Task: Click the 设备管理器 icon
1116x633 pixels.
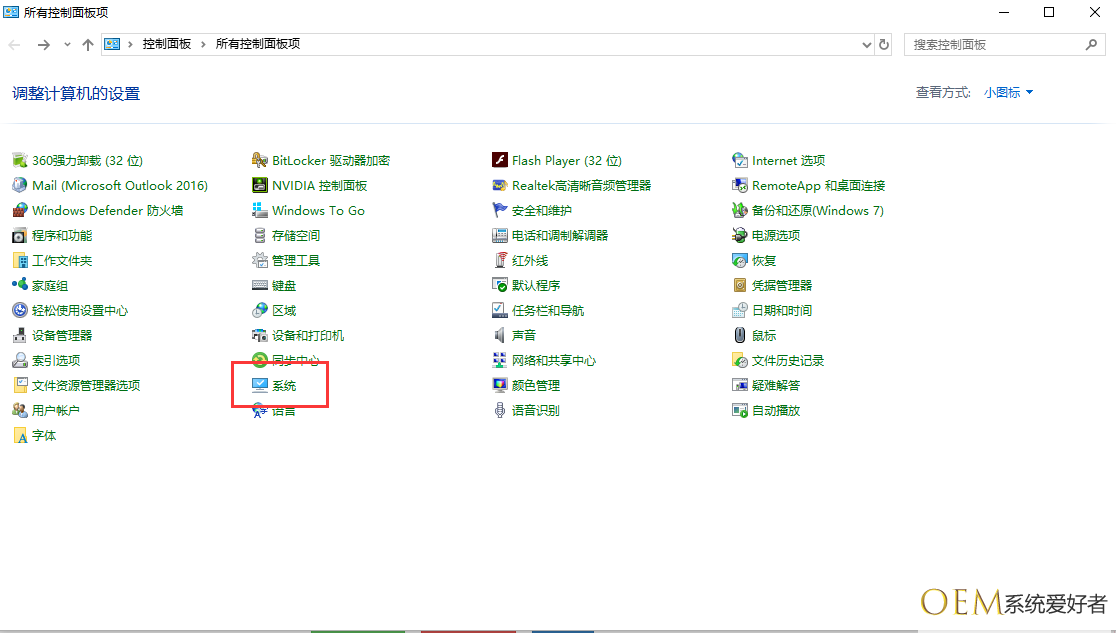Action: click(20, 335)
